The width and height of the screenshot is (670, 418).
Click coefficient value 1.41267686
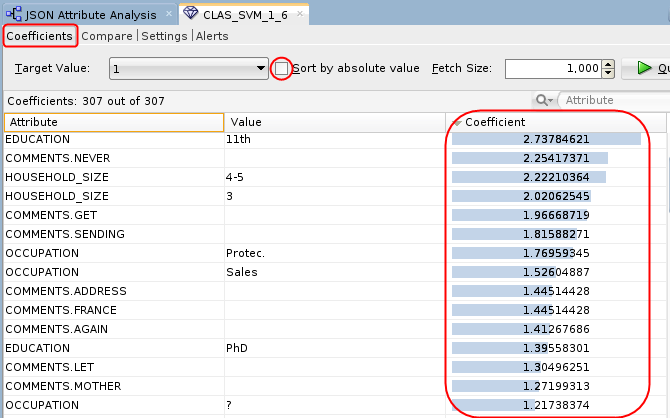(x=556, y=329)
